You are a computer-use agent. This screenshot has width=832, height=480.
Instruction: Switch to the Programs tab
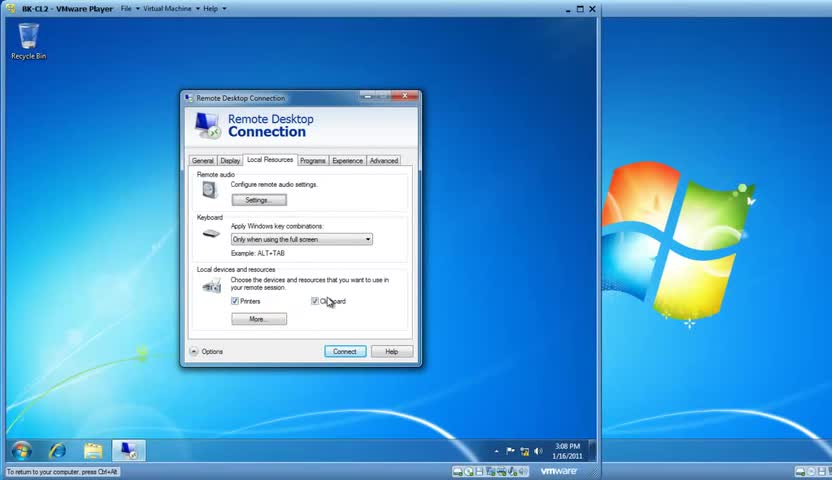(313, 161)
